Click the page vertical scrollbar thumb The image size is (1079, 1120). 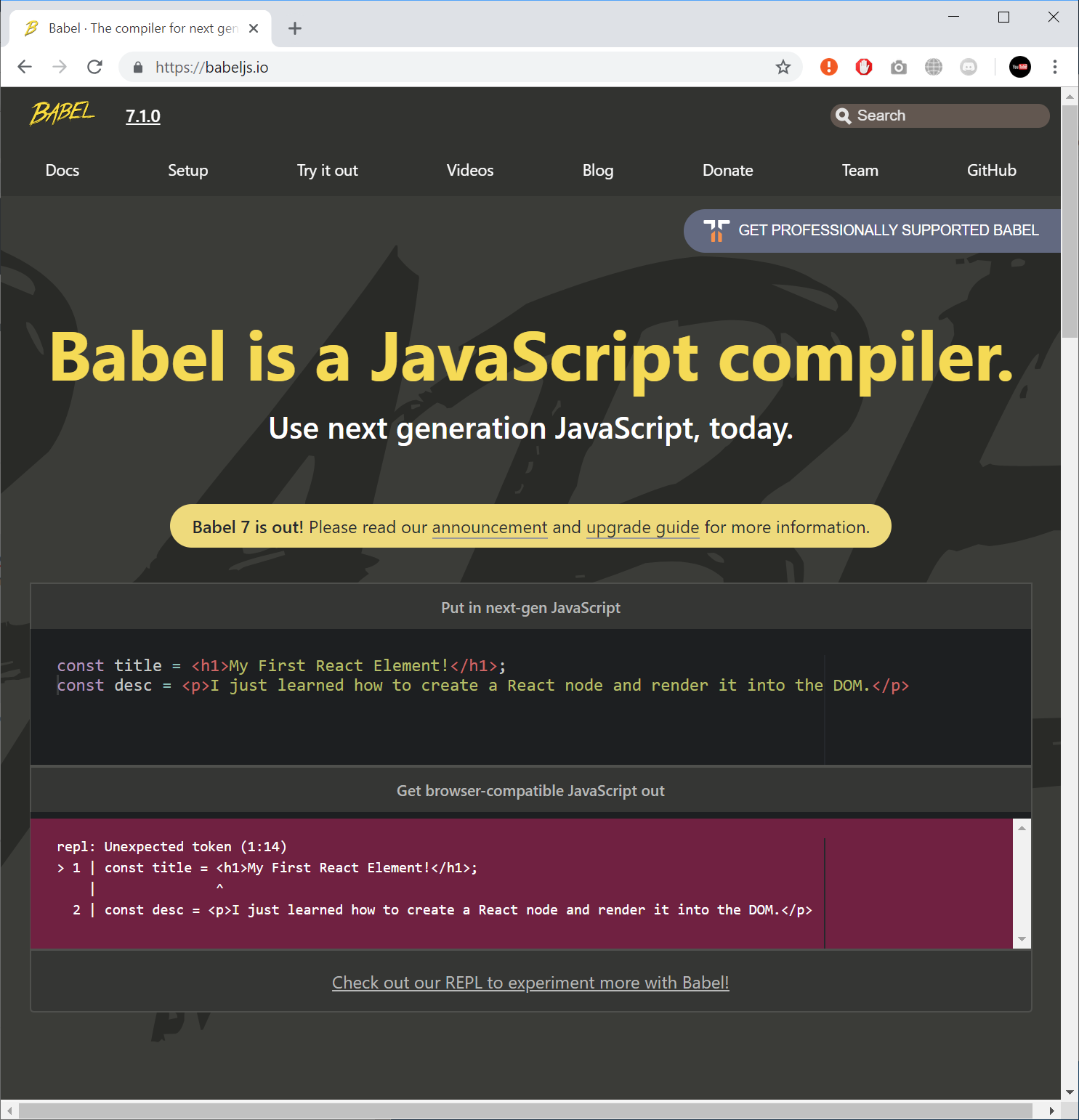(1070, 222)
